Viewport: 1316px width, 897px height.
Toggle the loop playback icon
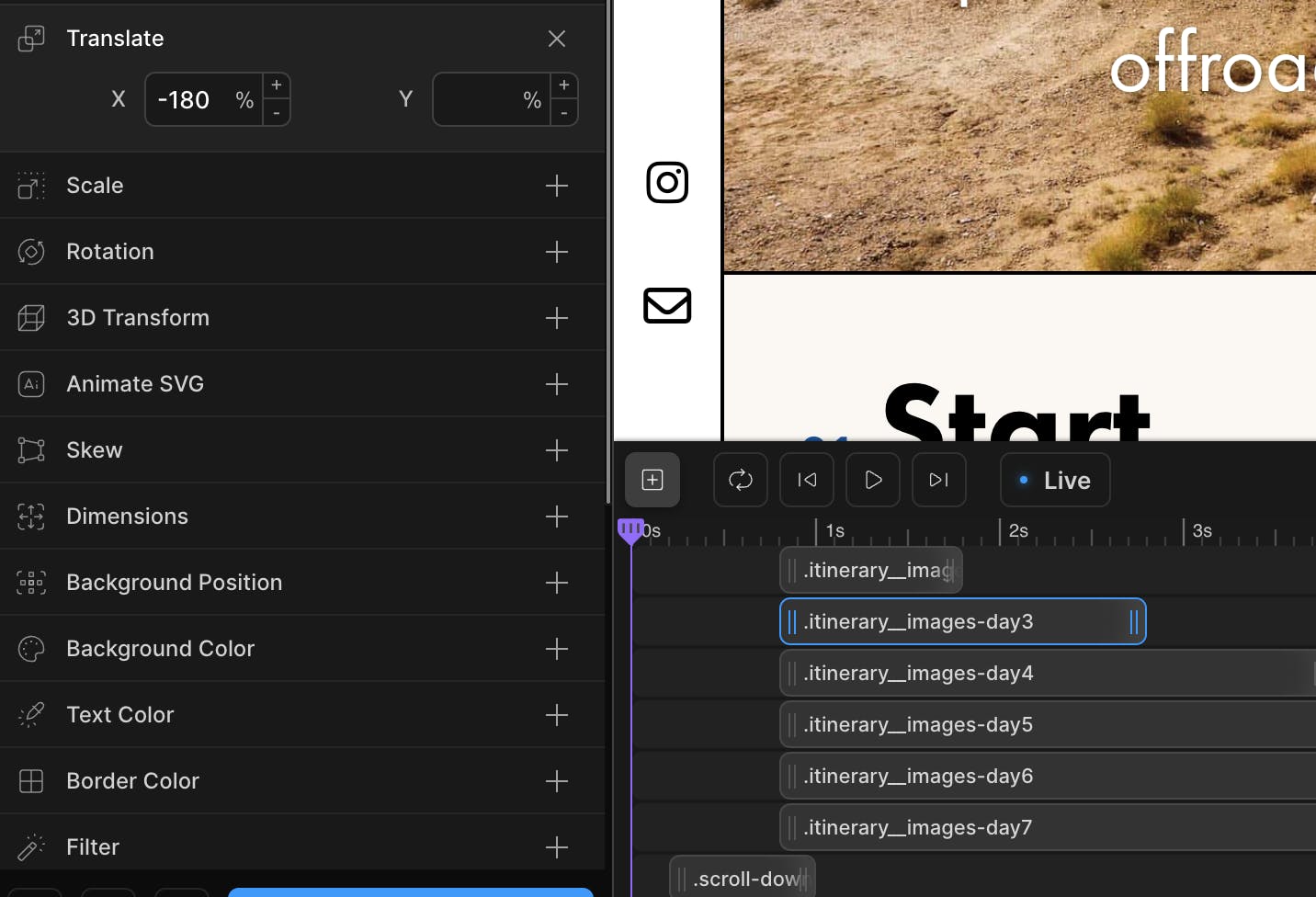(741, 480)
